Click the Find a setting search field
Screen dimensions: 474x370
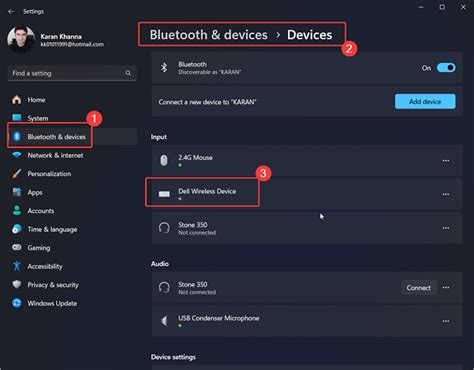point(72,73)
